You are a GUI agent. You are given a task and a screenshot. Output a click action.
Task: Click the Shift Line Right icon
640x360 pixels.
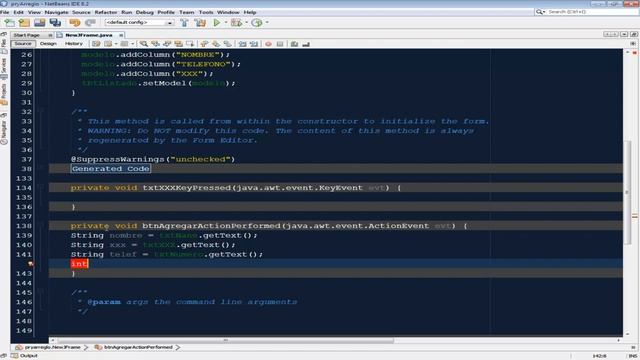254,44
